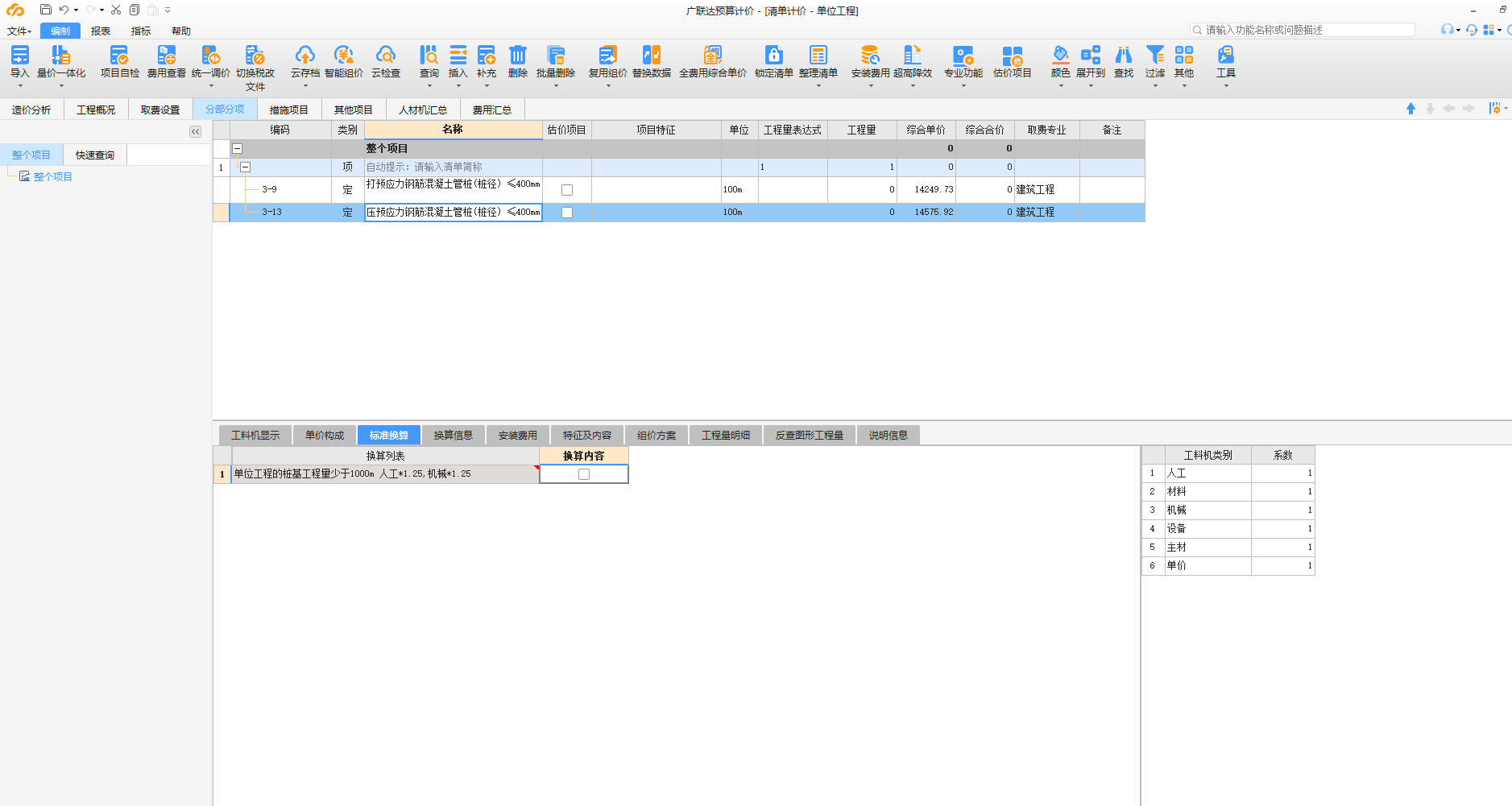Click the 云存档 cloud save icon
1512x806 pixels.
pos(304,55)
